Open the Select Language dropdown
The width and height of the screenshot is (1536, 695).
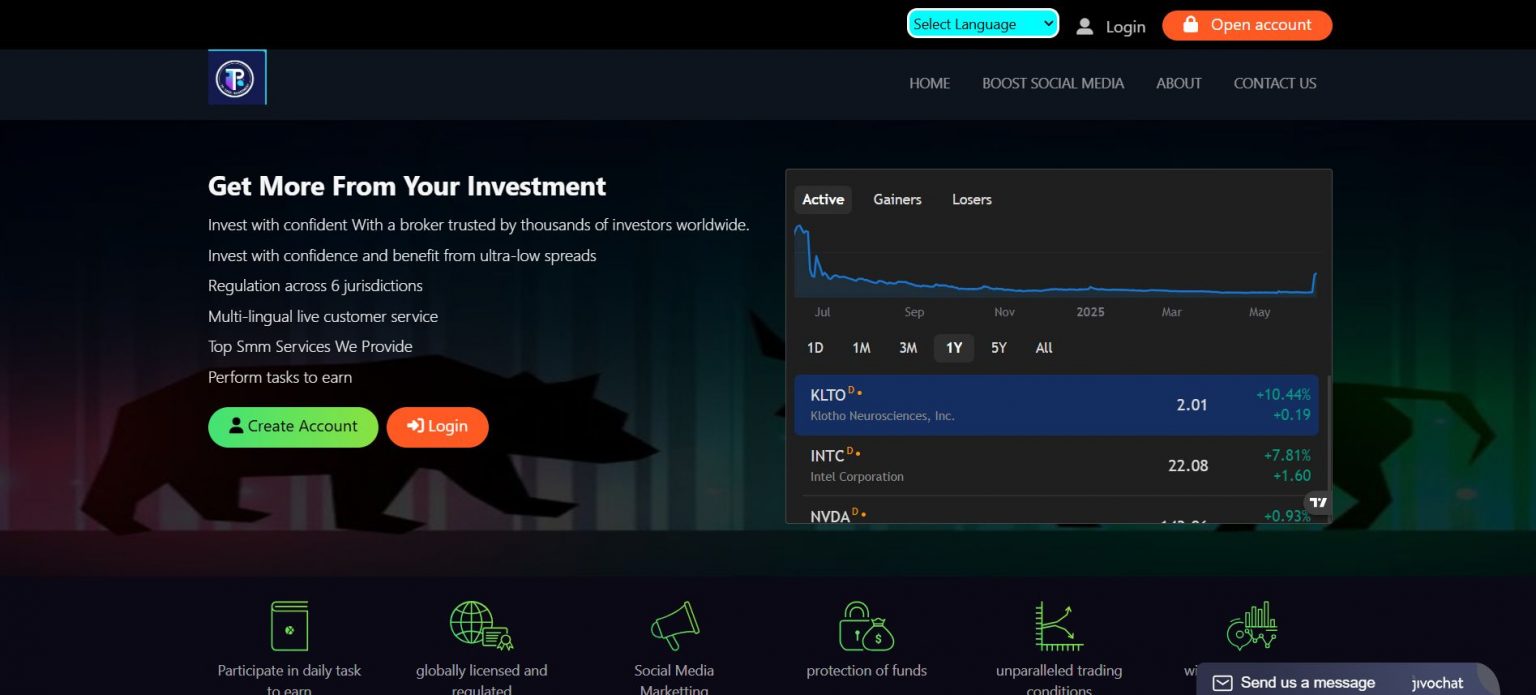point(982,24)
